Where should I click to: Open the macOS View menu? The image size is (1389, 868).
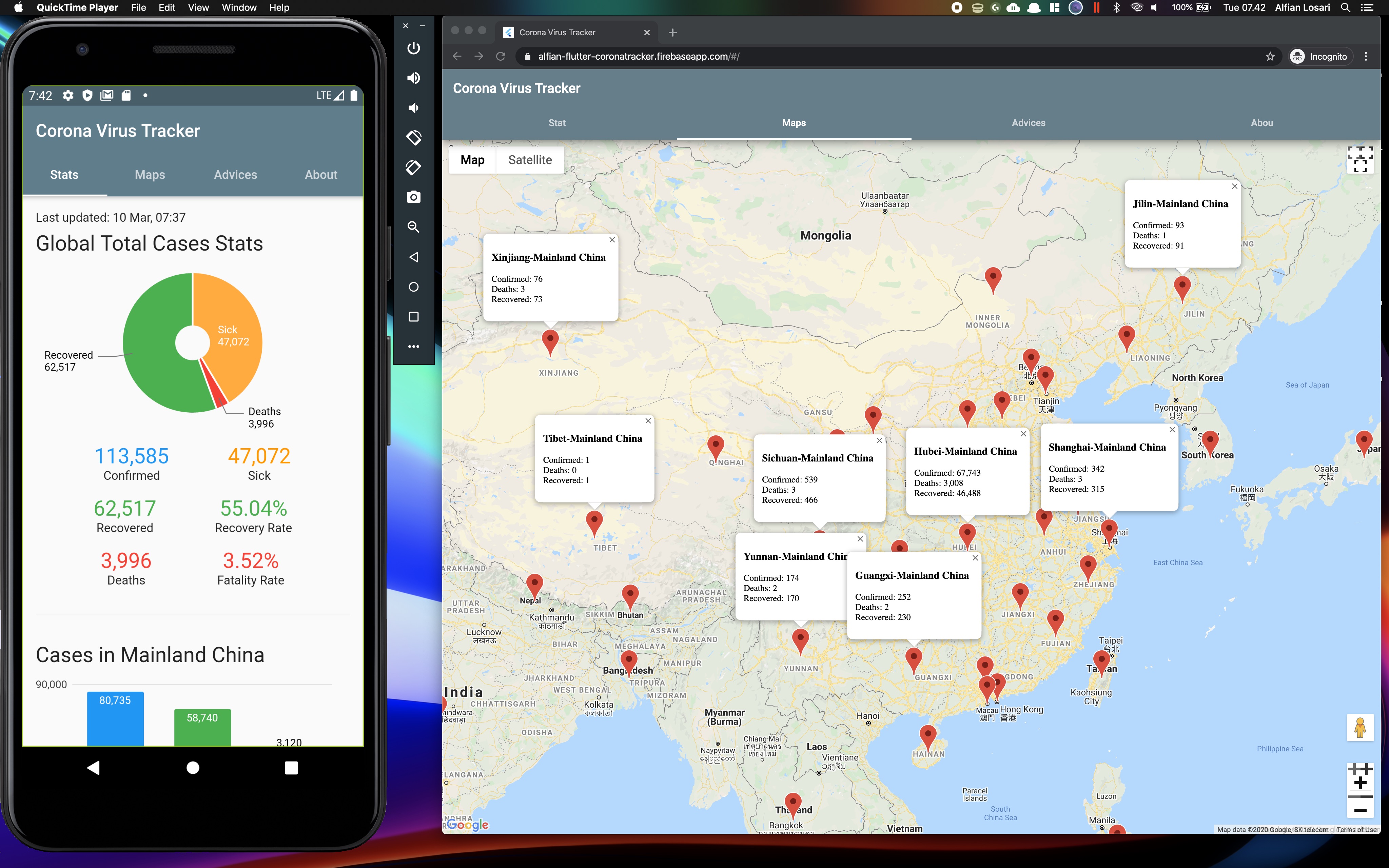[x=197, y=7]
